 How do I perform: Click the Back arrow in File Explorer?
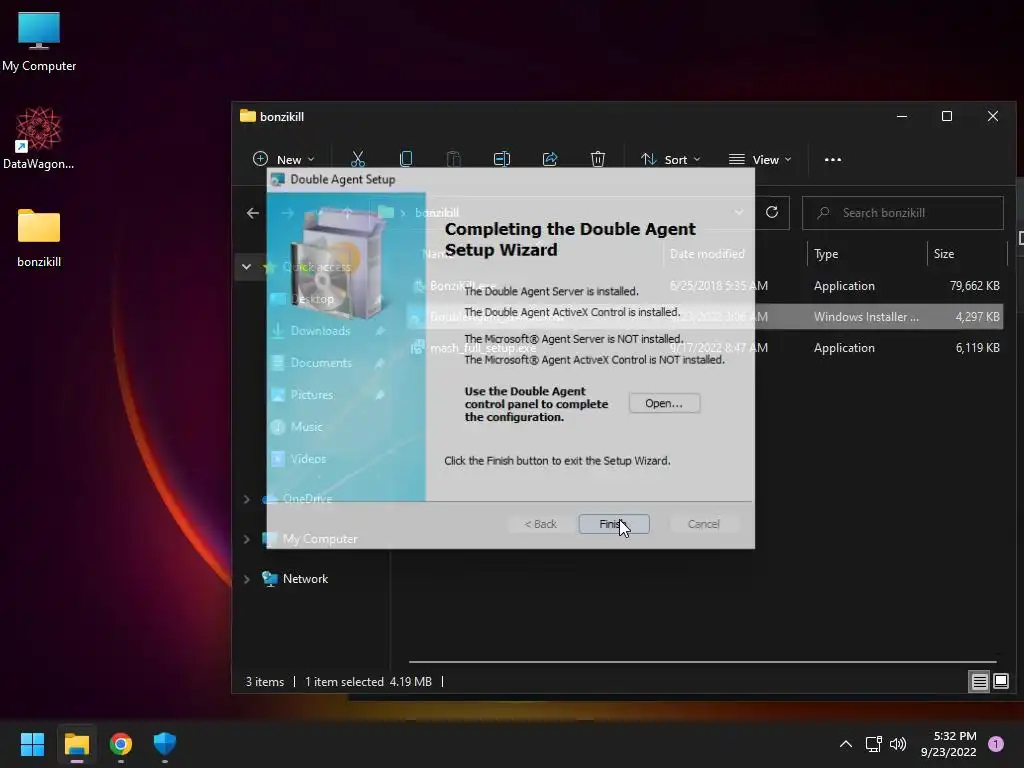coord(253,213)
